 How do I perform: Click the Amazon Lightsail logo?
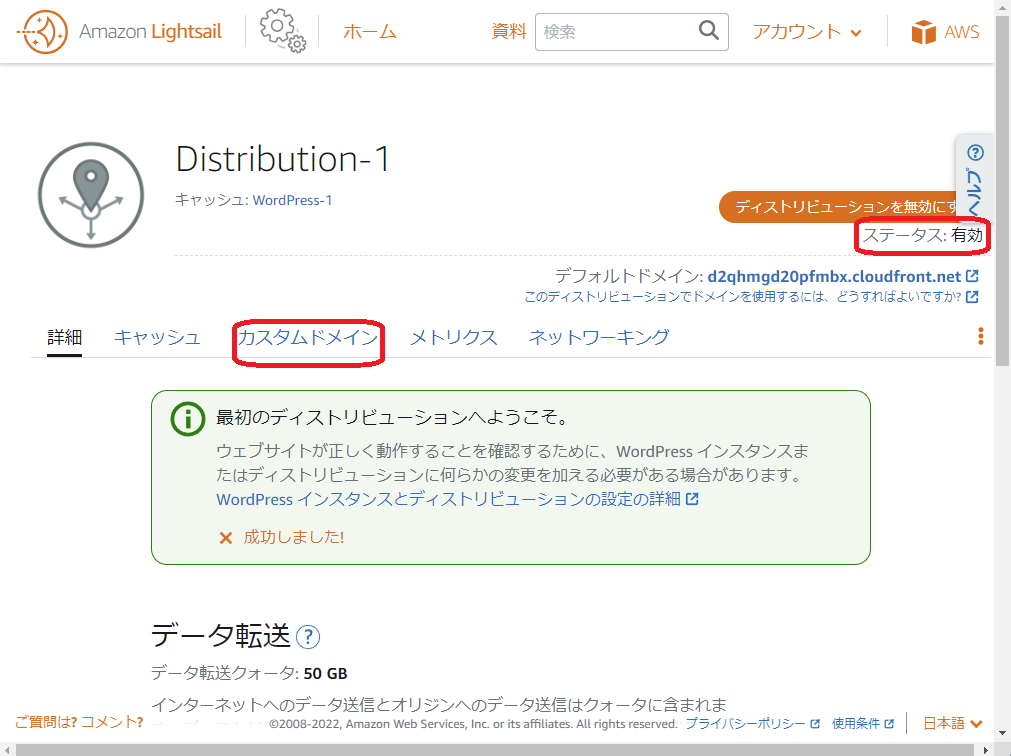[x=119, y=32]
